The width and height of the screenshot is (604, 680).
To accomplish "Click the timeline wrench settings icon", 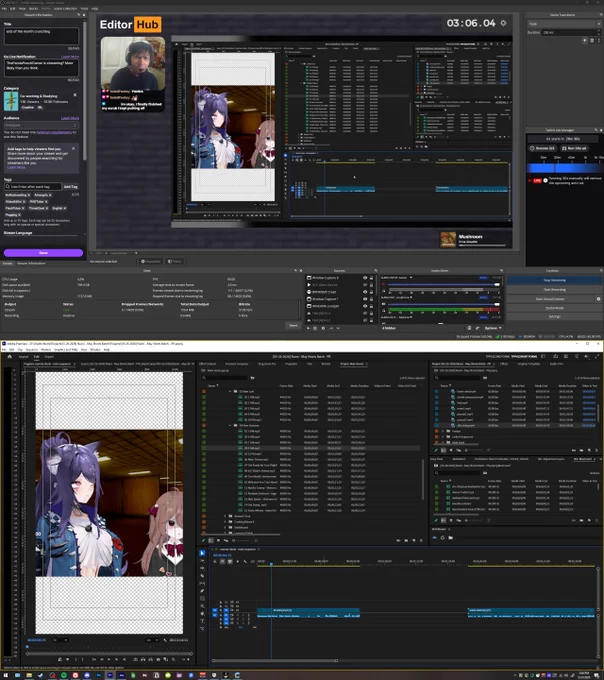I will [x=245, y=561].
